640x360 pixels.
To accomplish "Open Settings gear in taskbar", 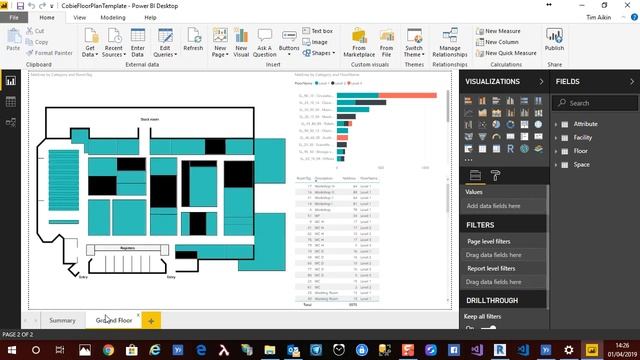I will click(x=569, y=350).
